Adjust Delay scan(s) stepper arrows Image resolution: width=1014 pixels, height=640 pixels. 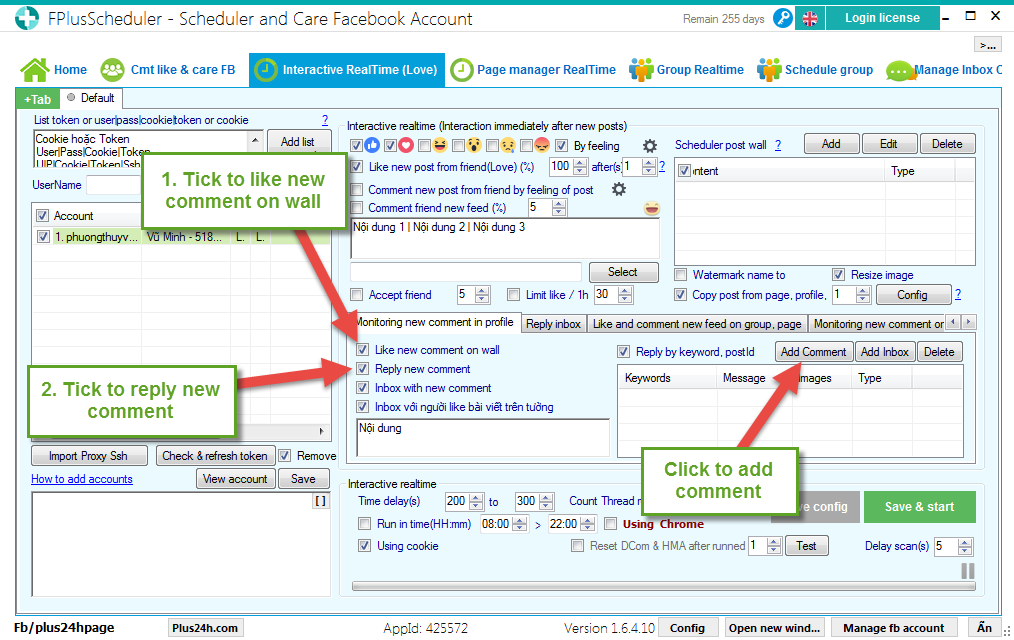click(x=965, y=546)
